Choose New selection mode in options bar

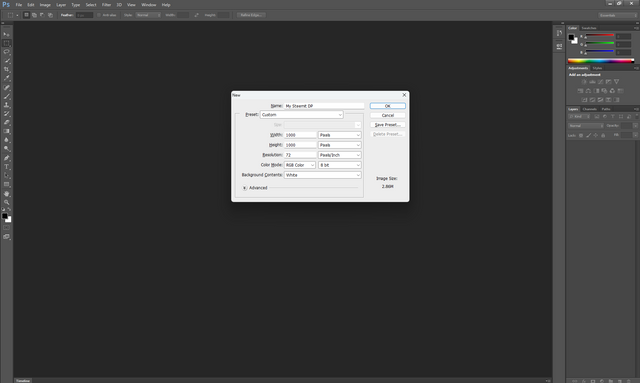pyautogui.click(x=26, y=15)
